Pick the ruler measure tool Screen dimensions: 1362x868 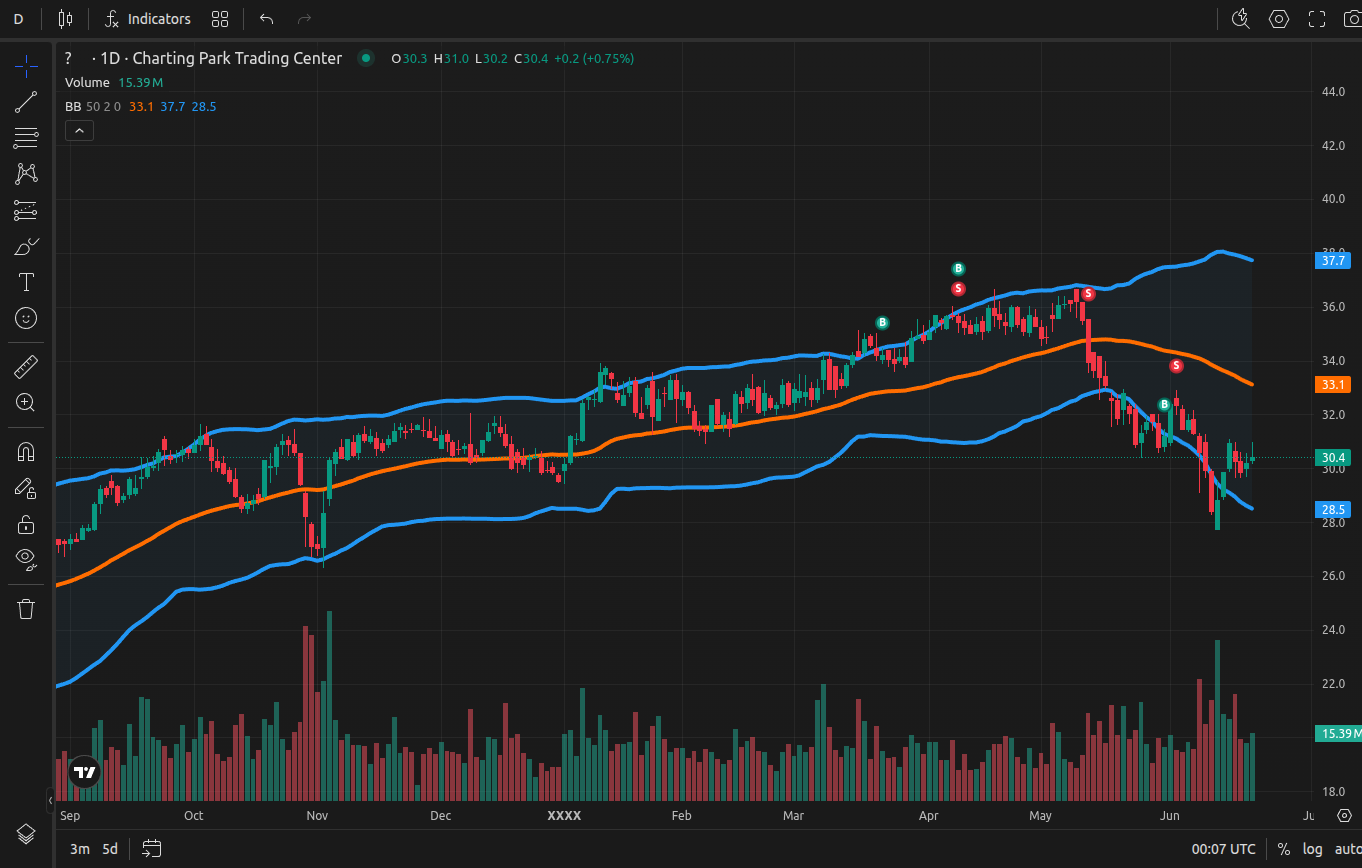(x=26, y=367)
